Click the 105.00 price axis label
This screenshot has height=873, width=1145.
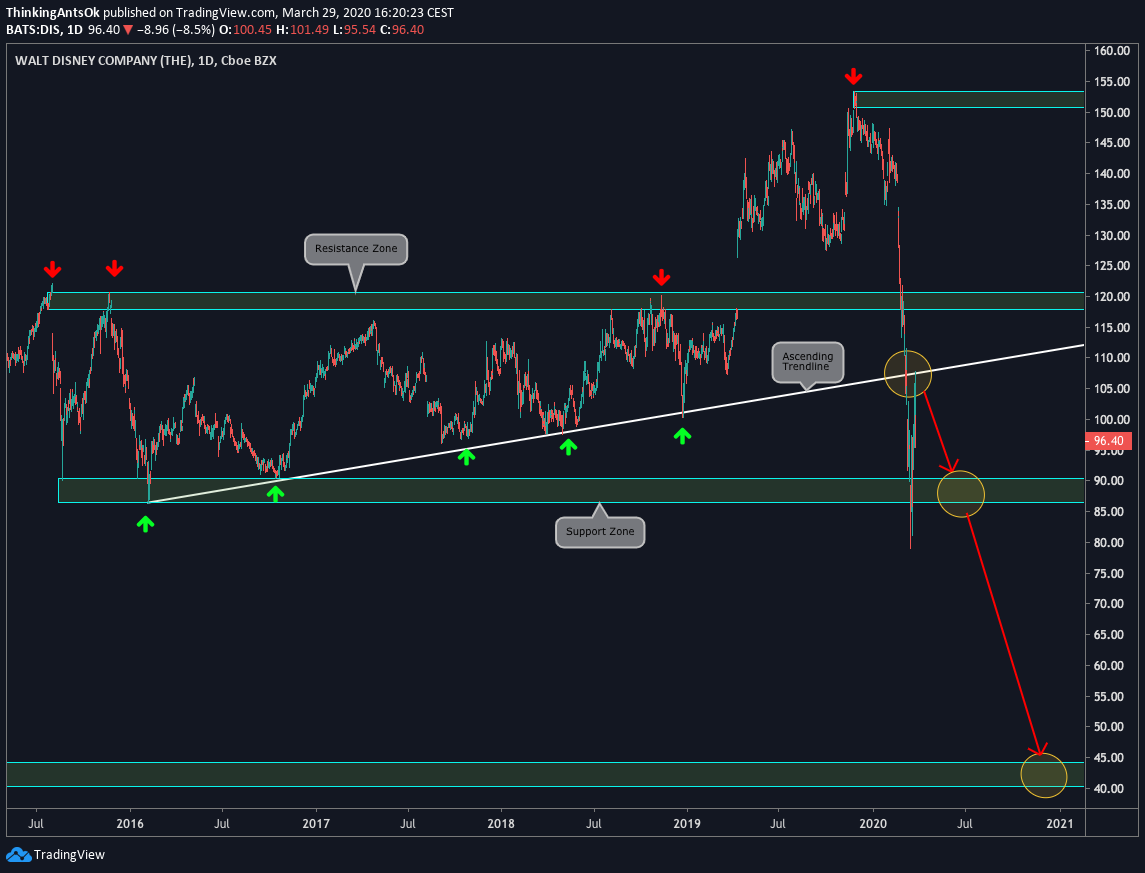[1112, 389]
